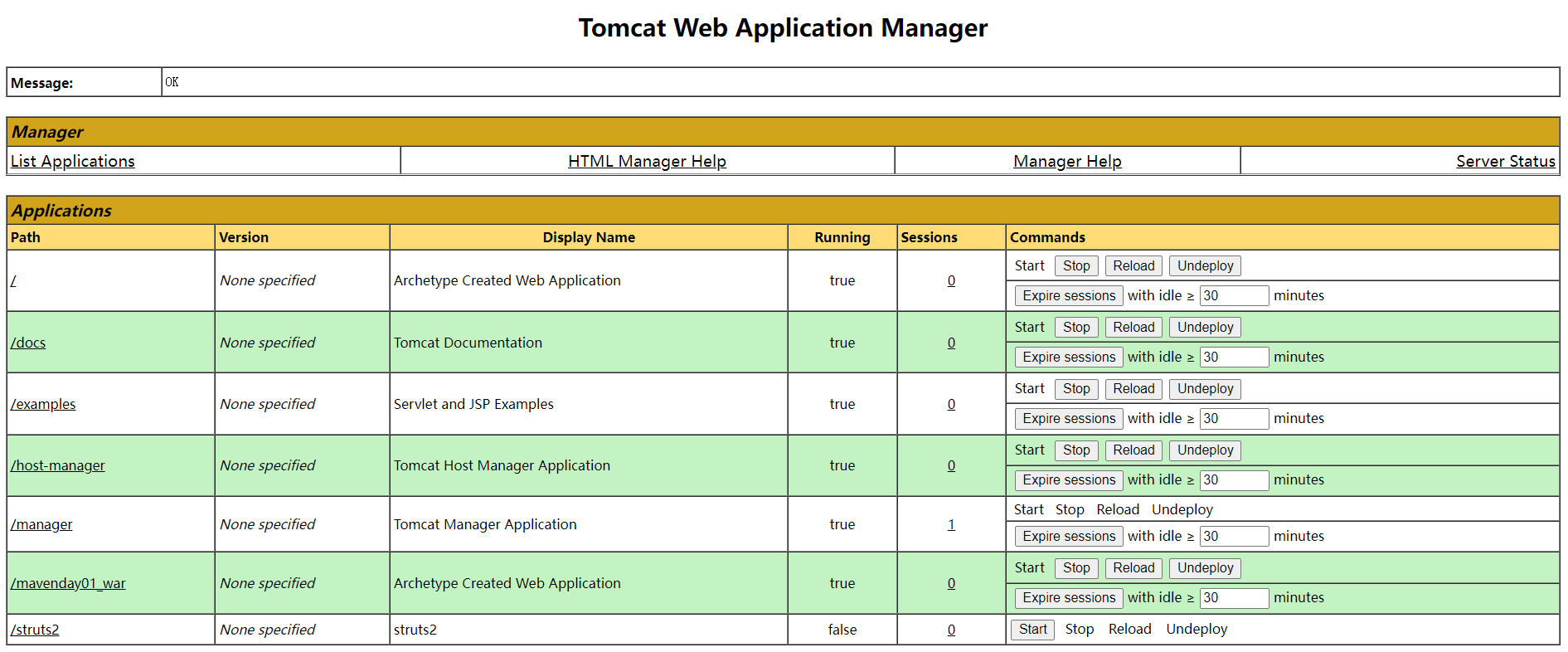The image size is (1568, 652).
Task: Expire sessions for /mavenday01_war
Action: tap(1069, 597)
